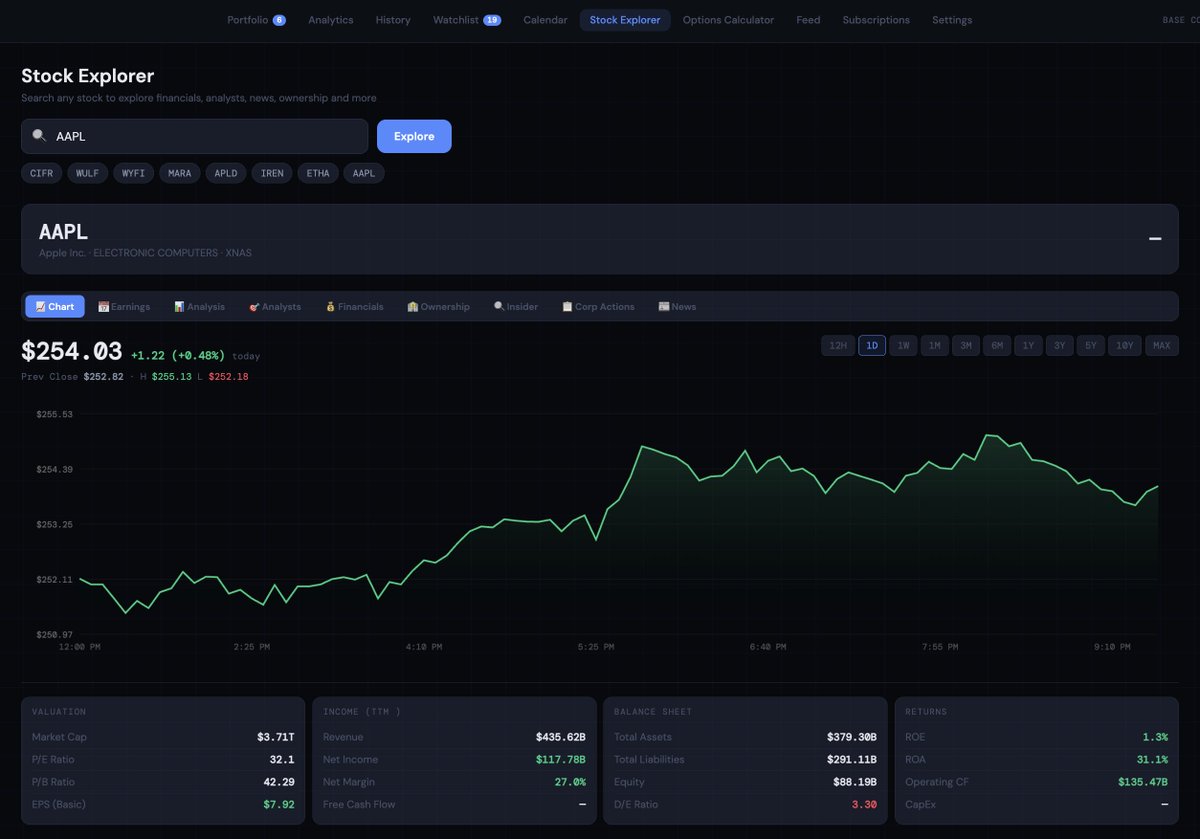Switch to the Analysis tab
This screenshot has width=1200, height=839.
[x=199, y=307]
